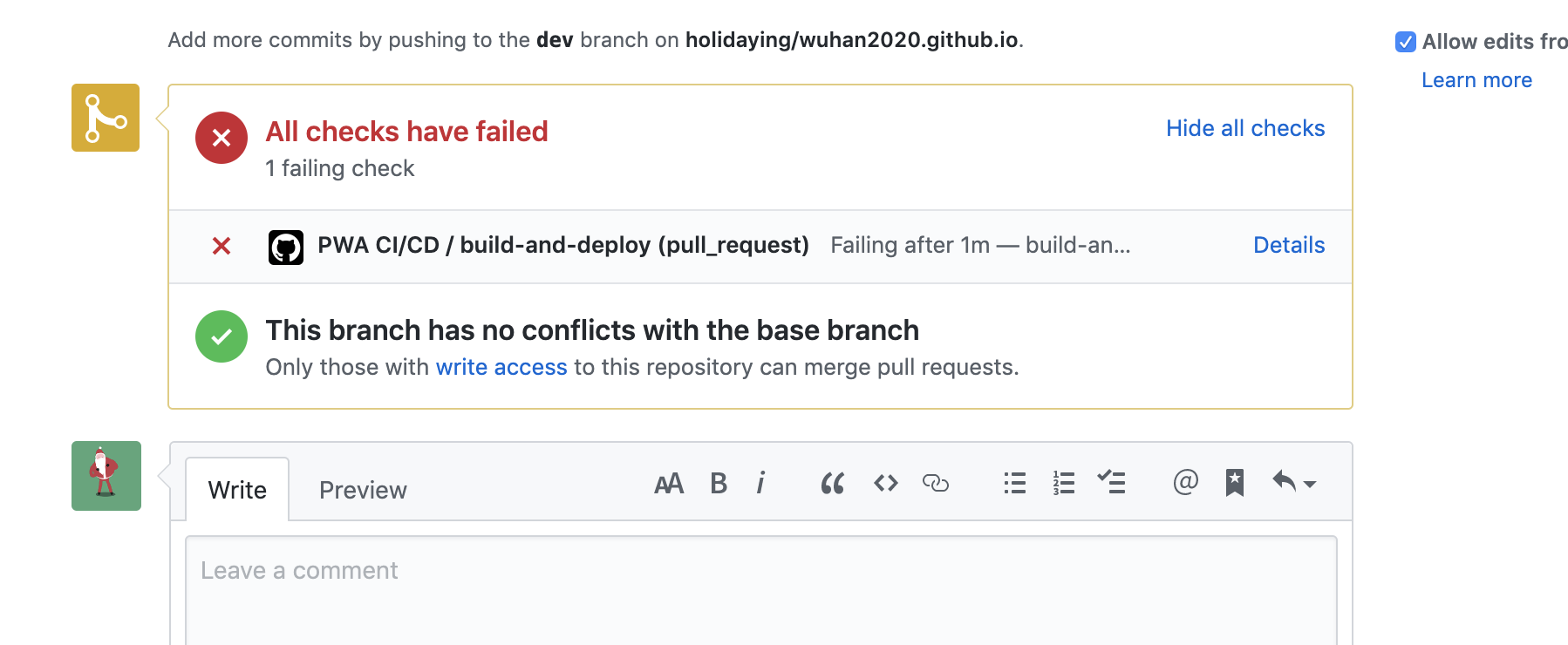Add a numbered list
This screenshot has height=645, width=1568.
pos(1062,483)
